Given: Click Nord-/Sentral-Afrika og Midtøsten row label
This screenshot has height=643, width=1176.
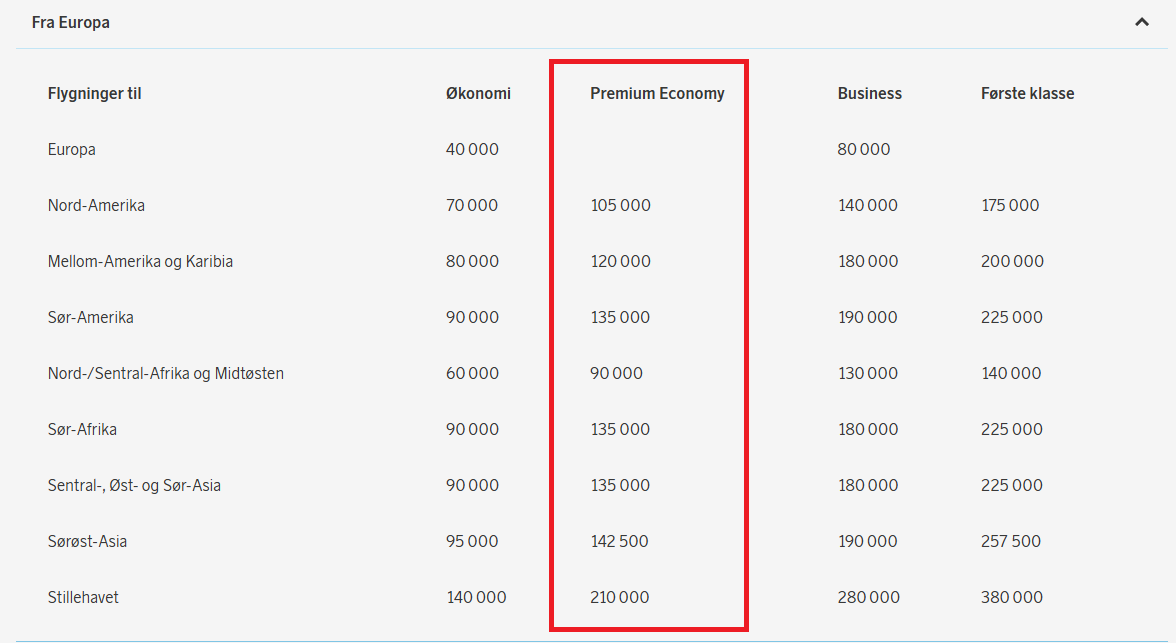Looking at the screenshot, I should [166, 373].
